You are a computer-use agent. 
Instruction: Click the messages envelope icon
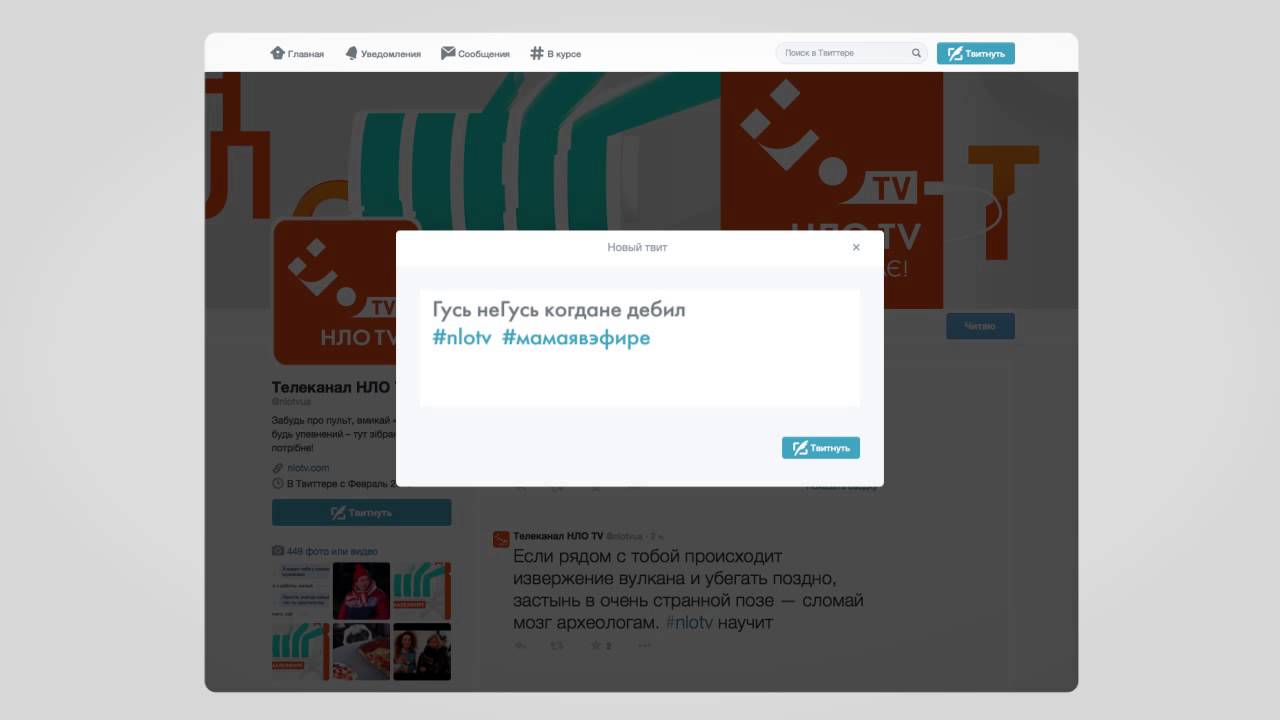448,53
